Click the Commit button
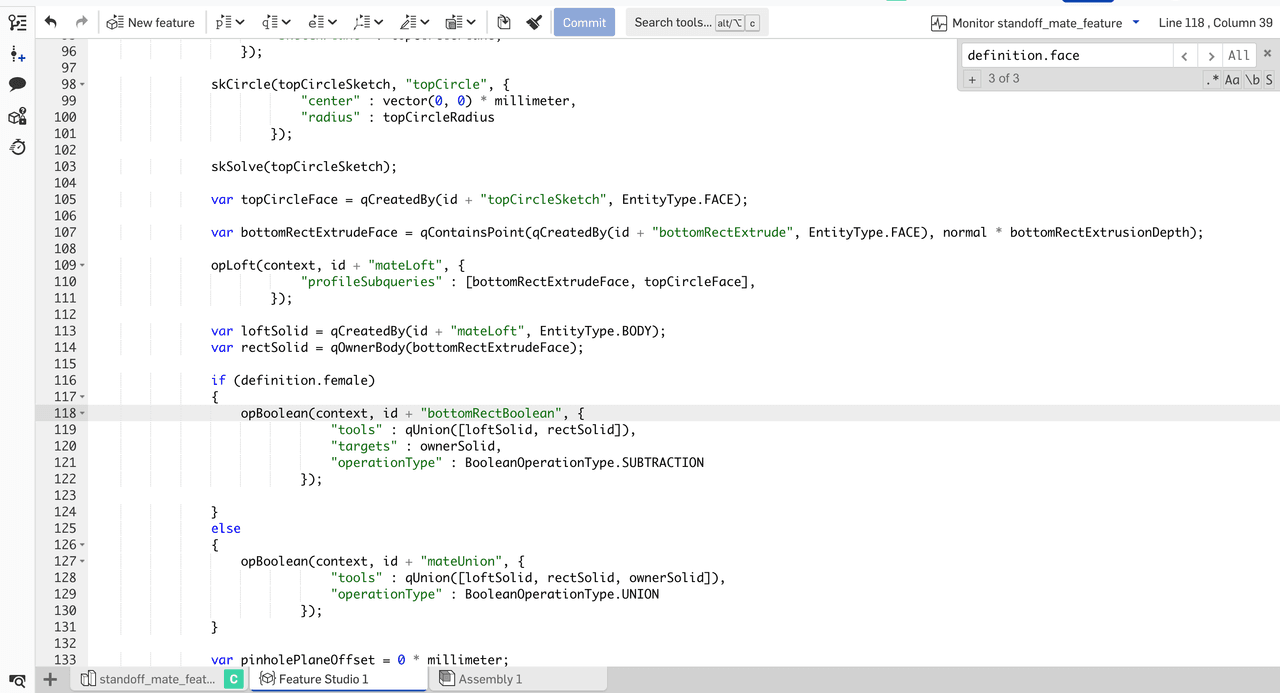 click(x=584, y=22)
